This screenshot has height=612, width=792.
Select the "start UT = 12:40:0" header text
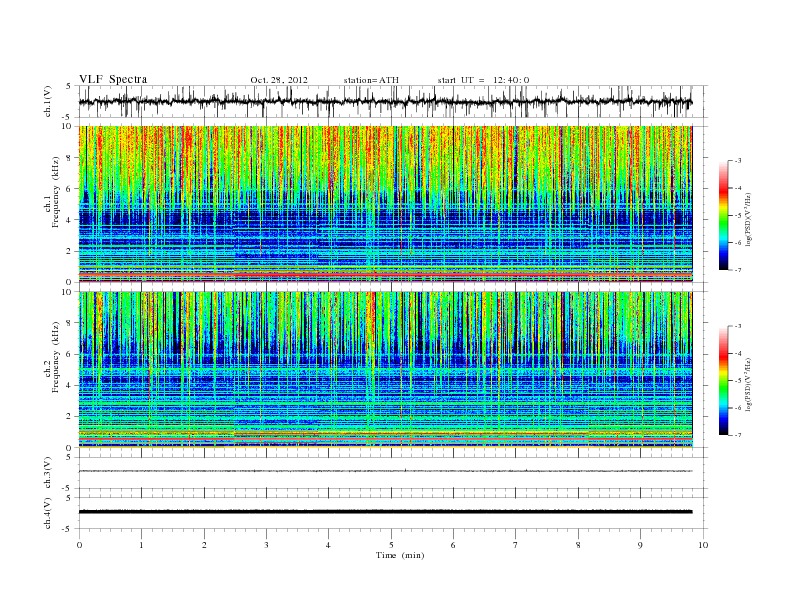tap(483, 80)
